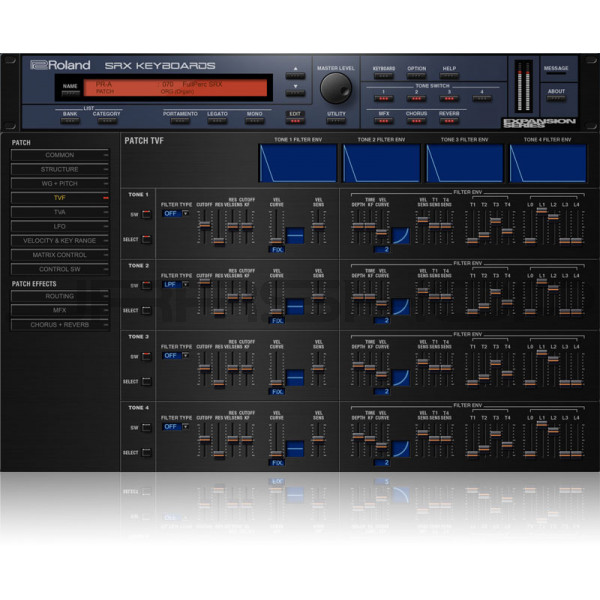This screenshot has height=600, width=600.
Task: Click the Tone 3 Filter Env graph
Action: tap(465, 163)
